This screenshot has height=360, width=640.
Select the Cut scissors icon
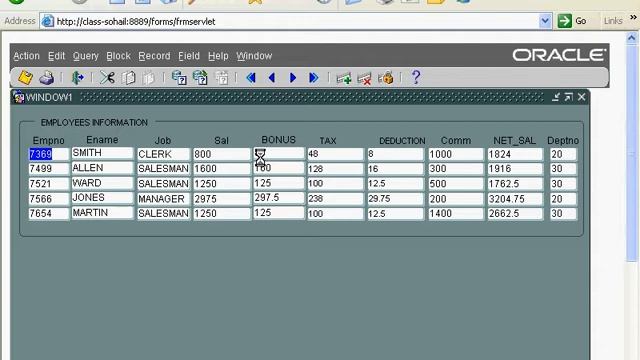click(107, 78)
